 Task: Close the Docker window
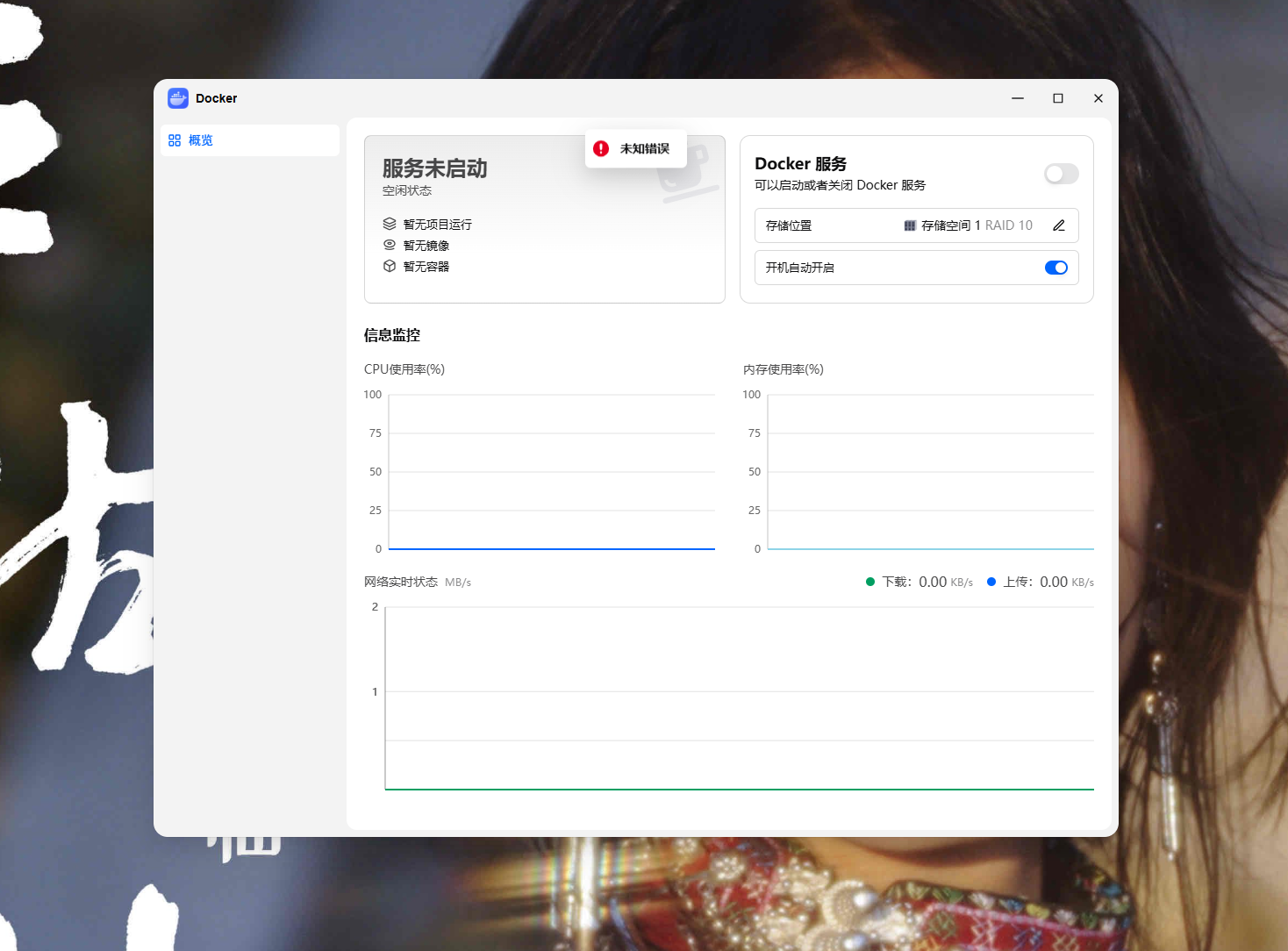tap(1098, 98)
